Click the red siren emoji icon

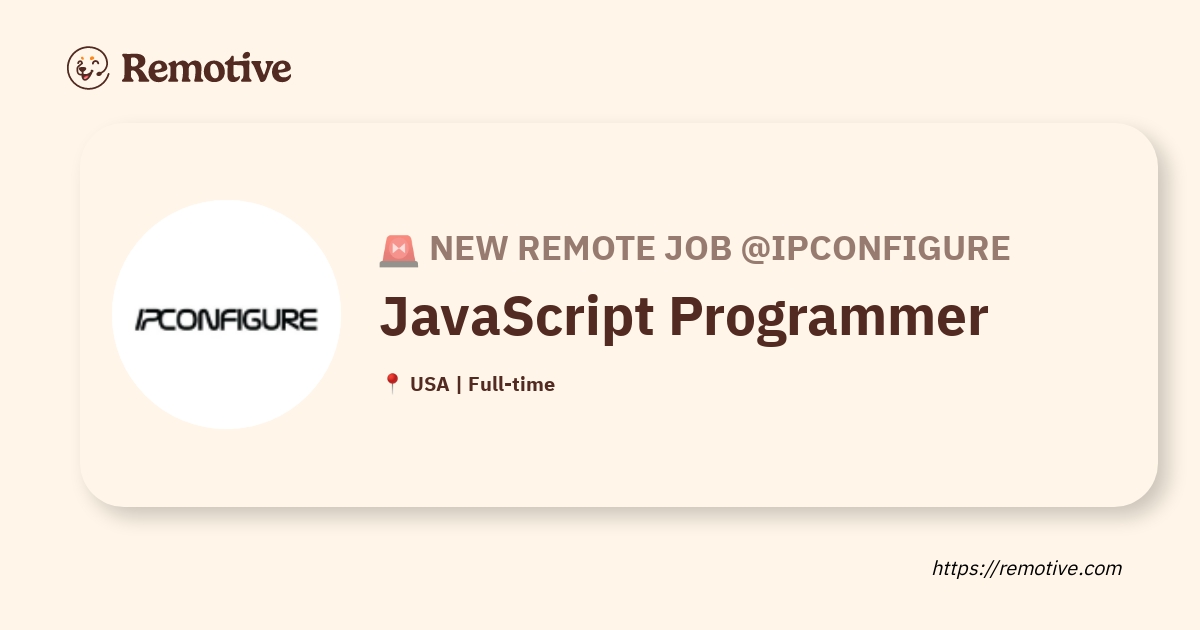(398, 250)
